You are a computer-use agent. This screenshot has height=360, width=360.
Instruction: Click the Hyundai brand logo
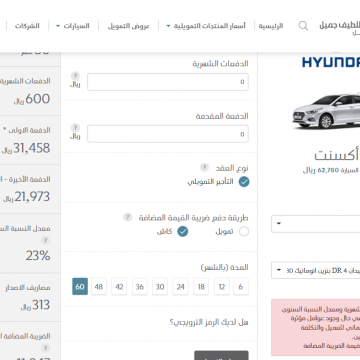click(x=331, y=62)
